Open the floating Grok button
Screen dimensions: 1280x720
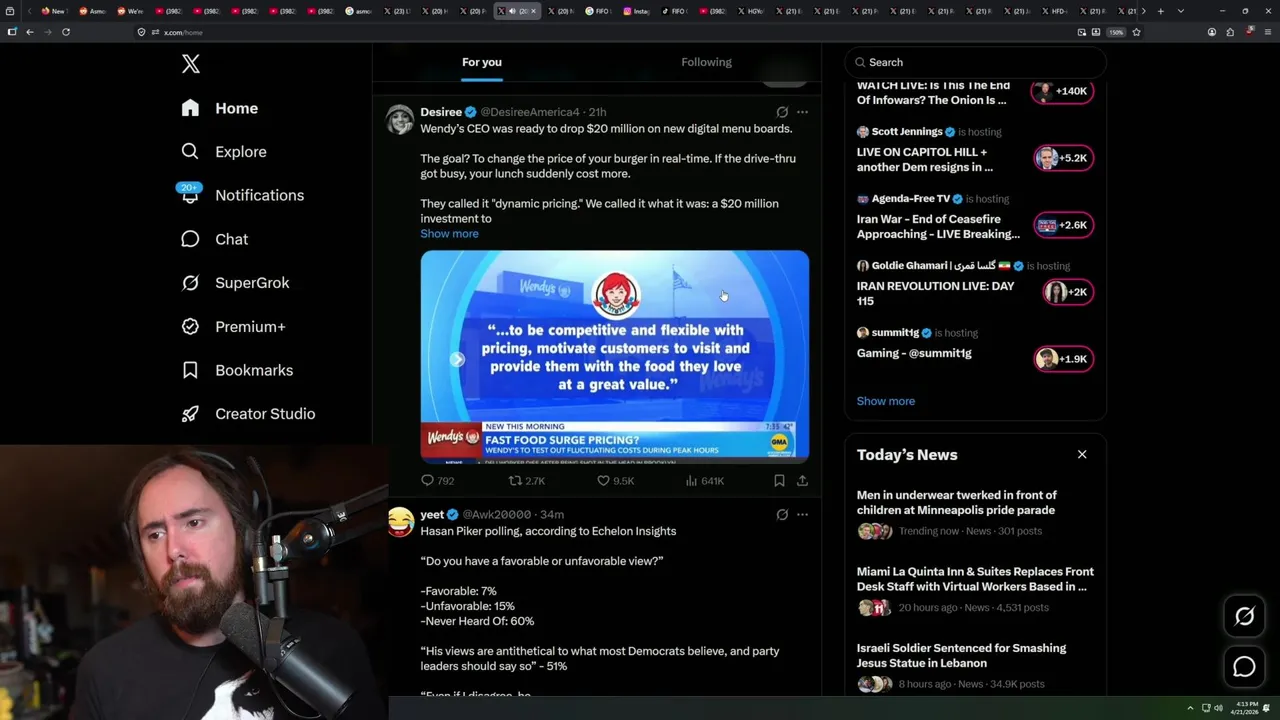point(1244,617)
